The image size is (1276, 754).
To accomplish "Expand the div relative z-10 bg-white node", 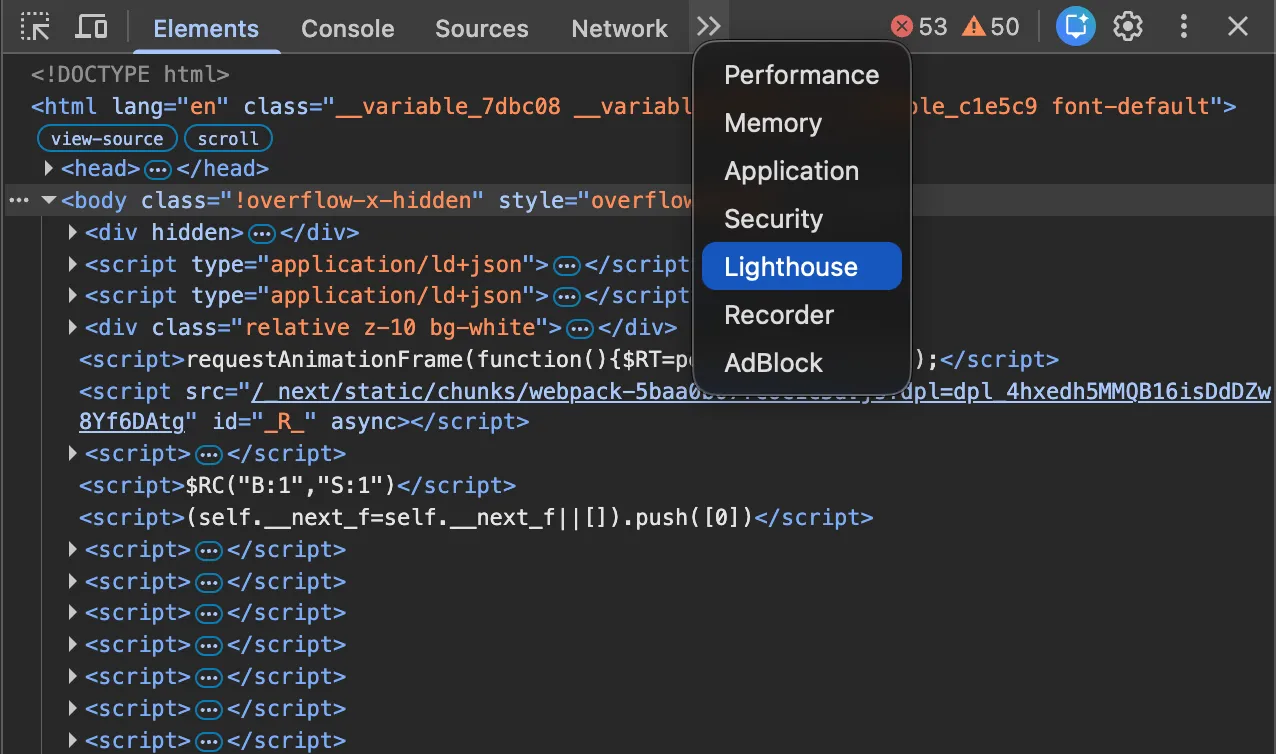I will (x=73, y=327).
